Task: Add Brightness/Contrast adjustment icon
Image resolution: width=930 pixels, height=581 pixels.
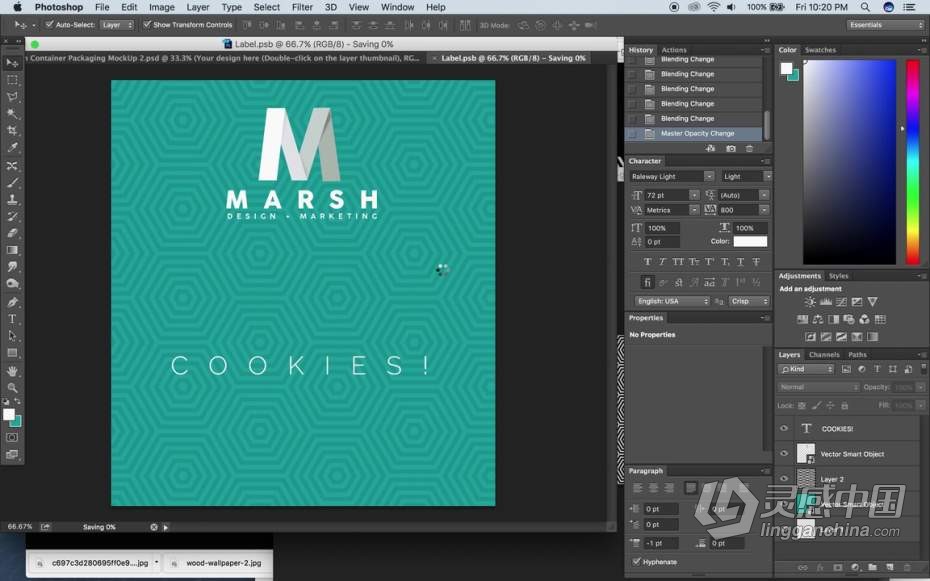Action: click(x=810, y=302)
